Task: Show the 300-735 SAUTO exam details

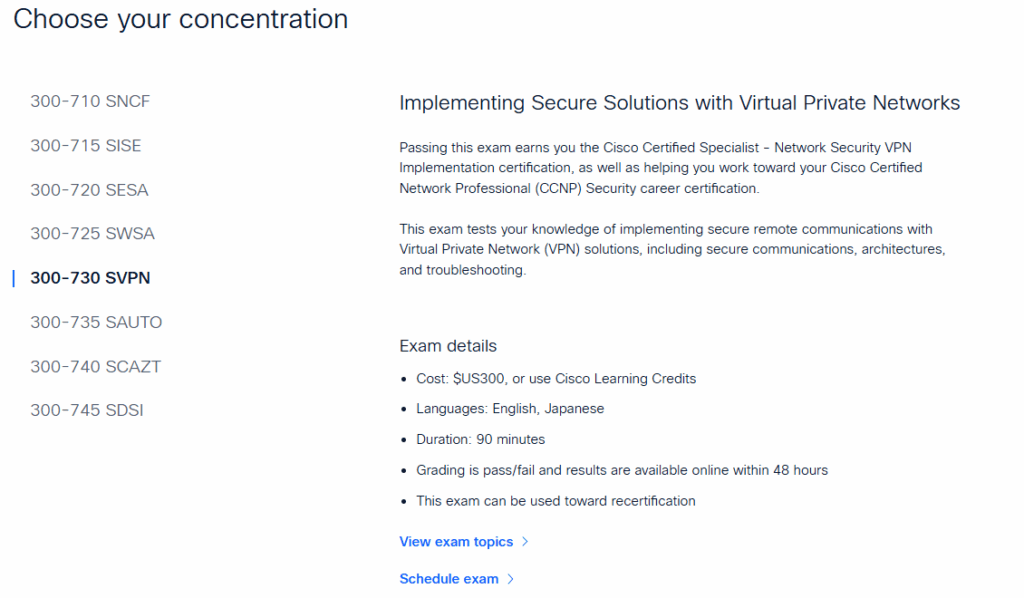Action: pyautogui.click(x=96, y=322)
